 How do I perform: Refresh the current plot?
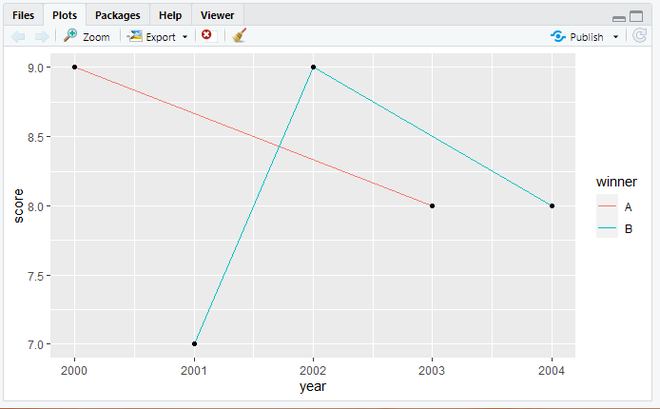click(x=640, y=36)
